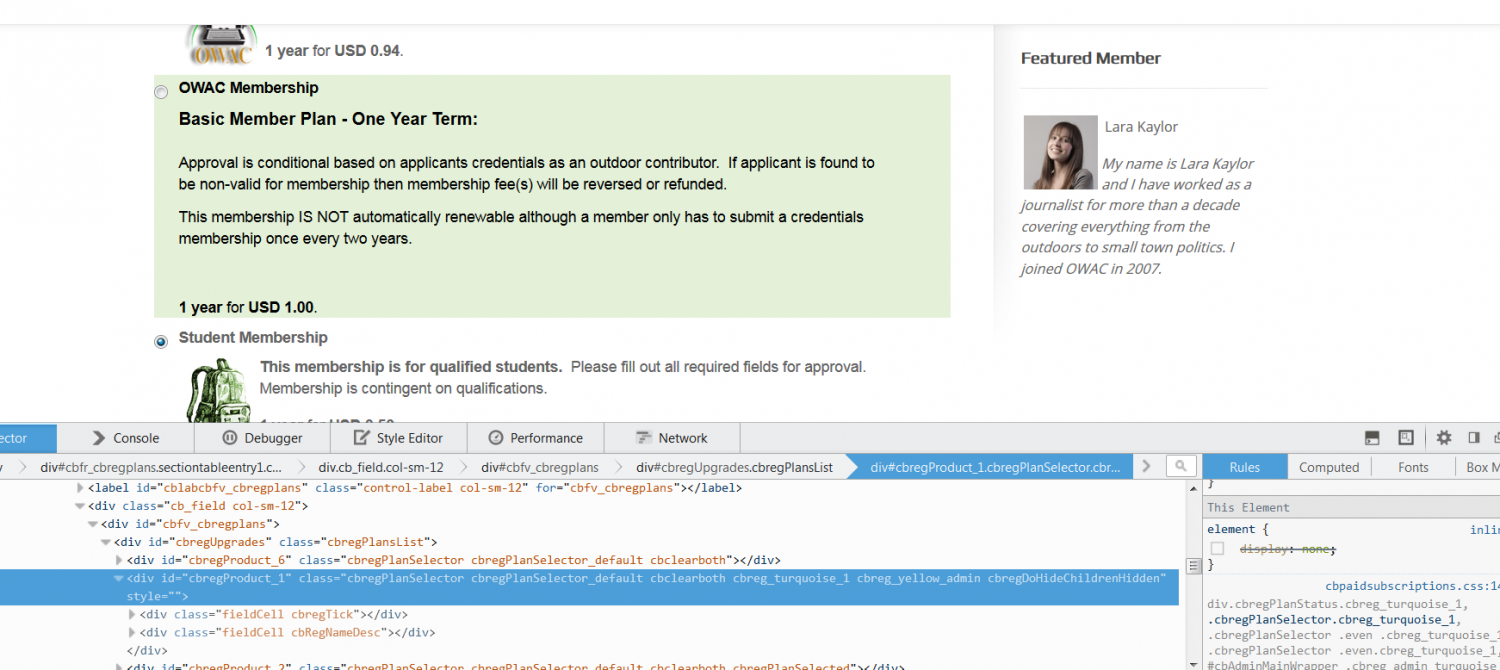Click the '1 year for USD 0.94' text
The image size is (1500, 670).
coord(334,51)
